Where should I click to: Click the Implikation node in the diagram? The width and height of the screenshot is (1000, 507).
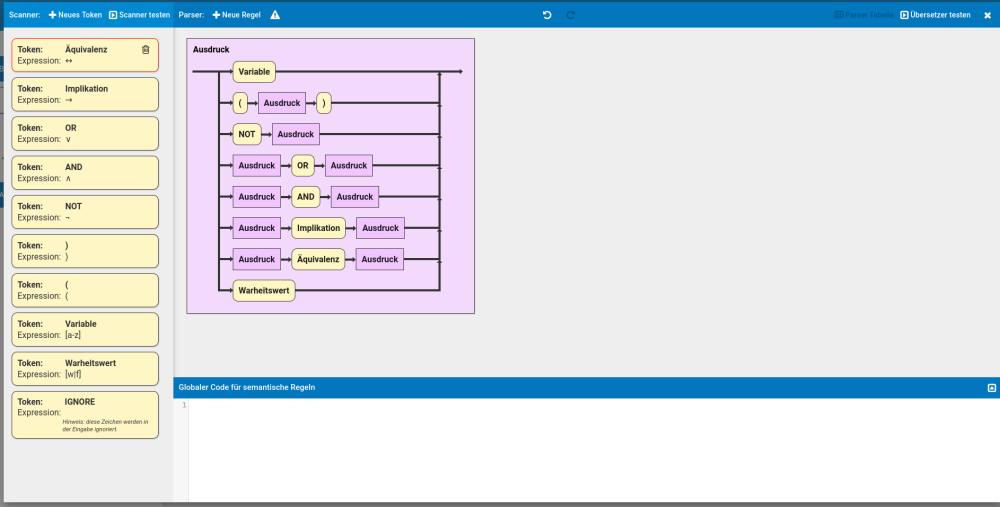pyautogui.click(x=318, y=228)
